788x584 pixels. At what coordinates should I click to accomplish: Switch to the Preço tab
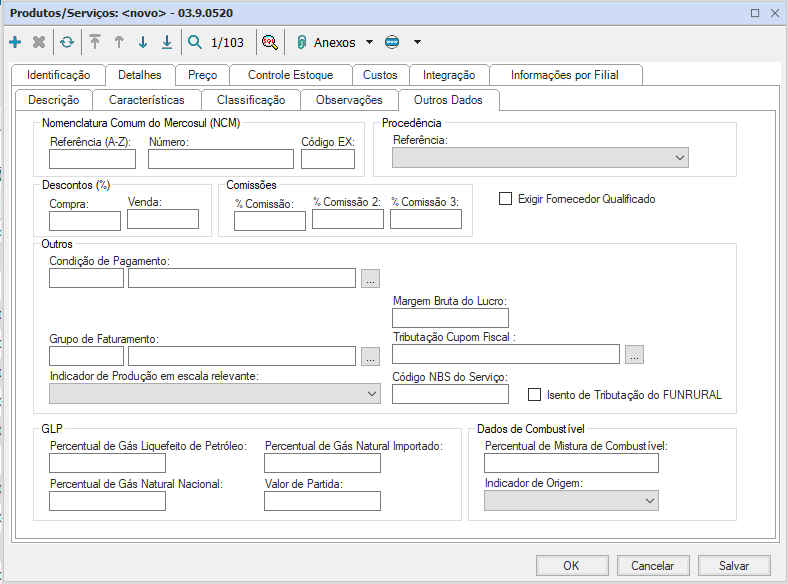202,75
